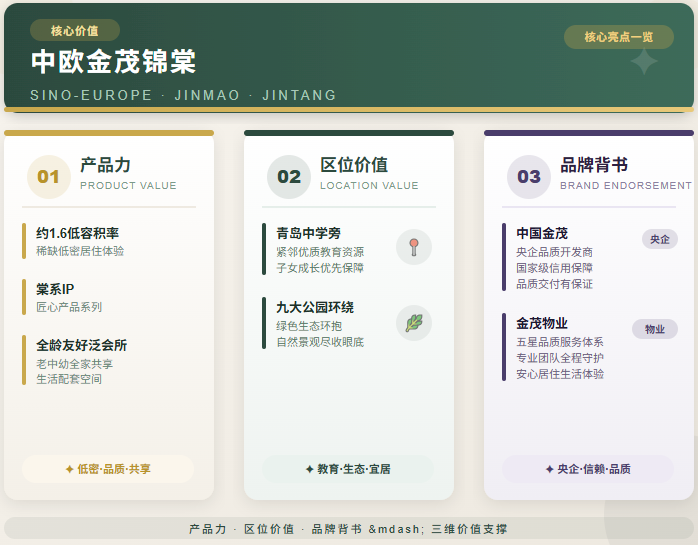
Task: Click the 中国金茂 item title
Action: click(x=542, y=233)
